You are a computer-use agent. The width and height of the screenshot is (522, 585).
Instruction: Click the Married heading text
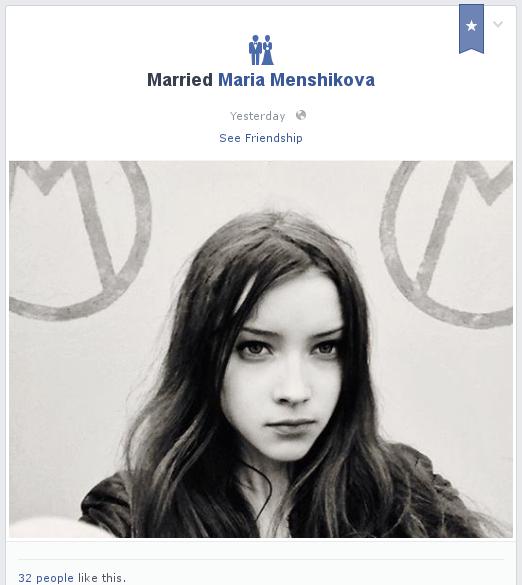(180, 80)
